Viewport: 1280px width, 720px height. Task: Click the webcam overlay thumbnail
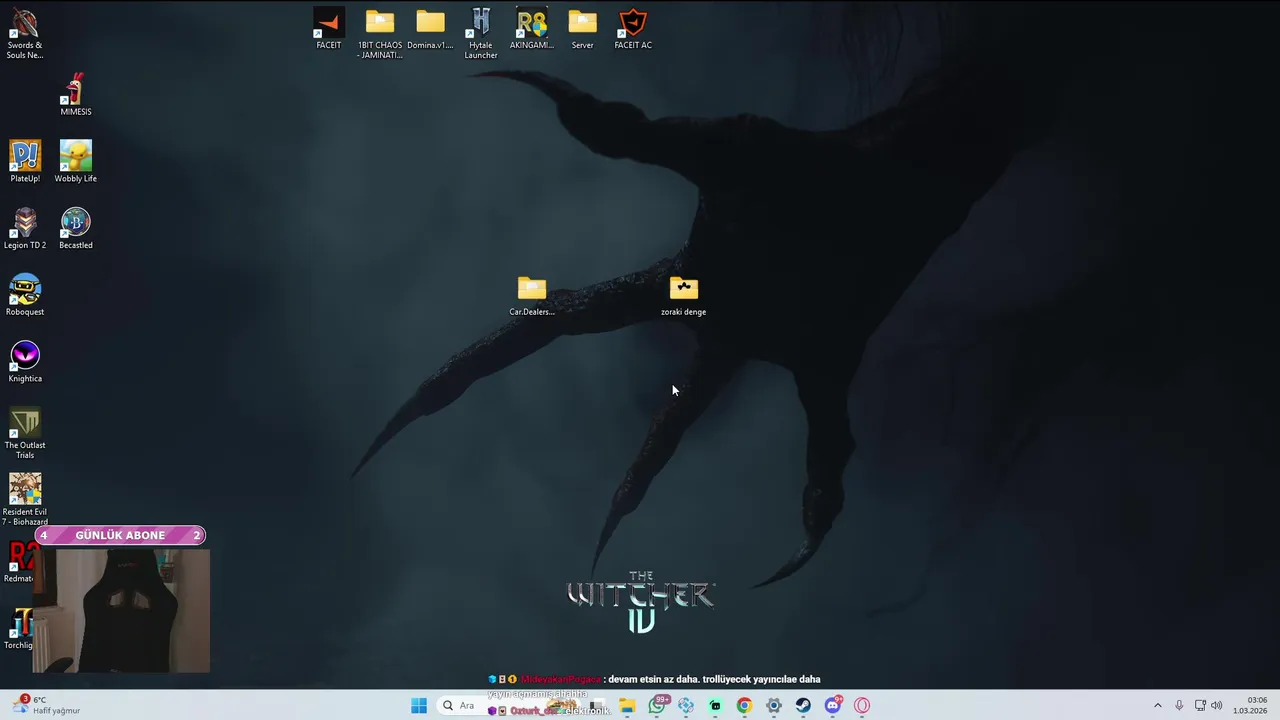[x=121, y=610]
